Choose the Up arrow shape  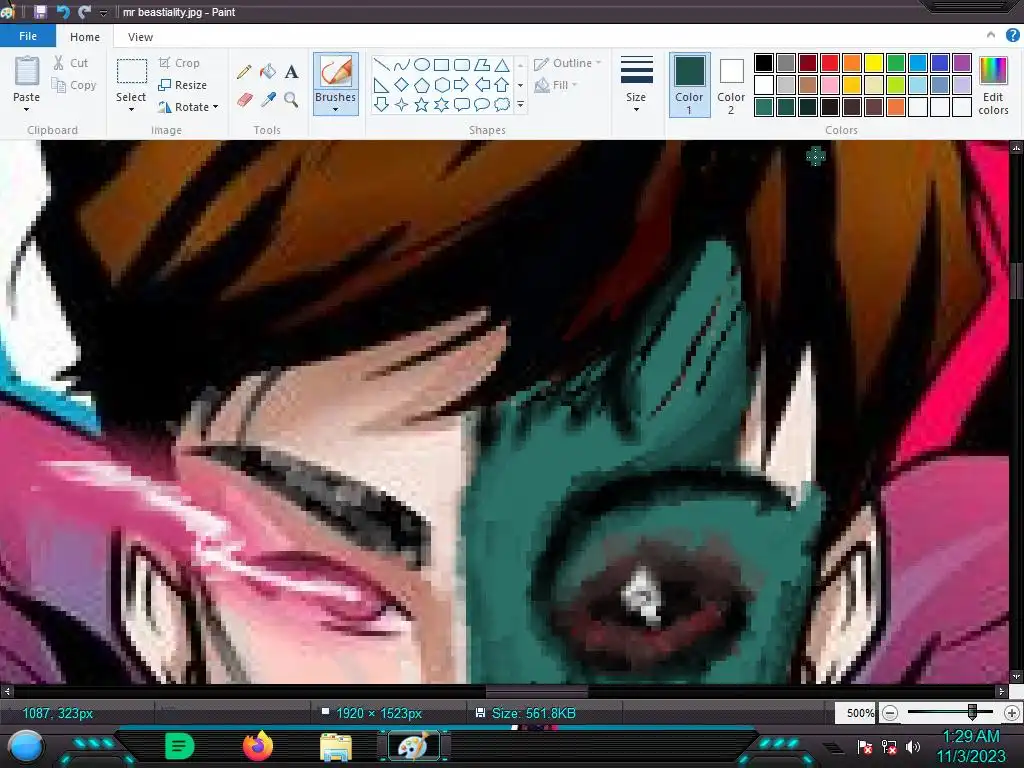tap(502, 85)
